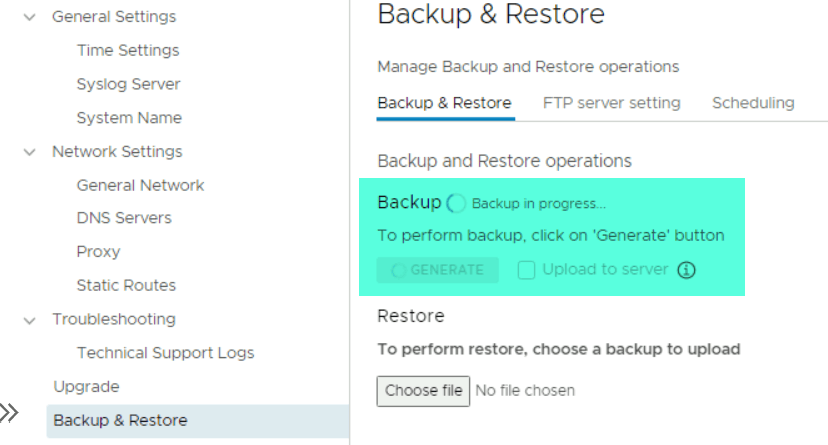Image resolution: width=828 pixels, height=445 pixels.
Task: Click the Generate backup button
Action: pos(438,270)
